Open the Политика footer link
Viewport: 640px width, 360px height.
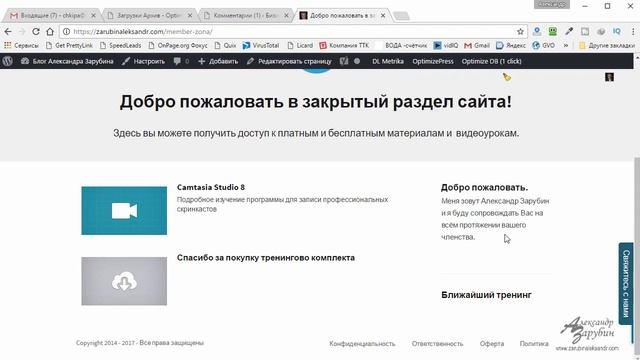534,344
